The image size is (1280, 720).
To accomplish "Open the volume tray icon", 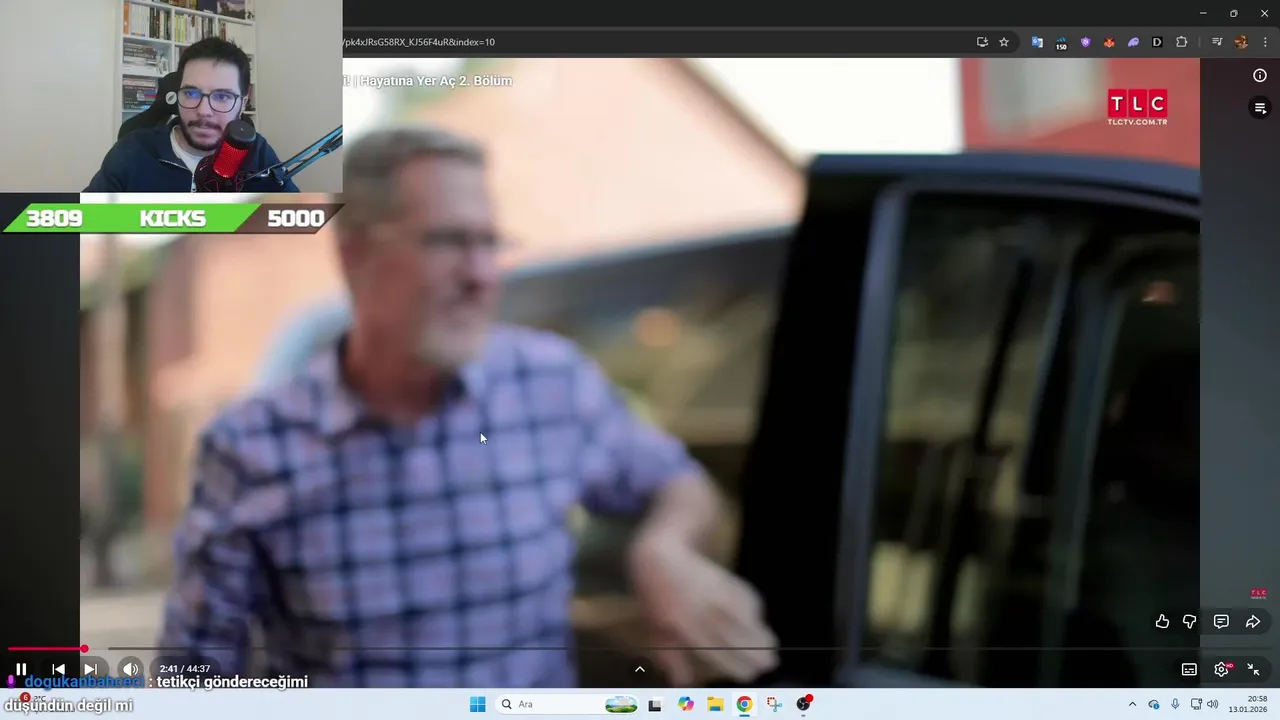I will pyautogui.click(x=1213, y=704).
